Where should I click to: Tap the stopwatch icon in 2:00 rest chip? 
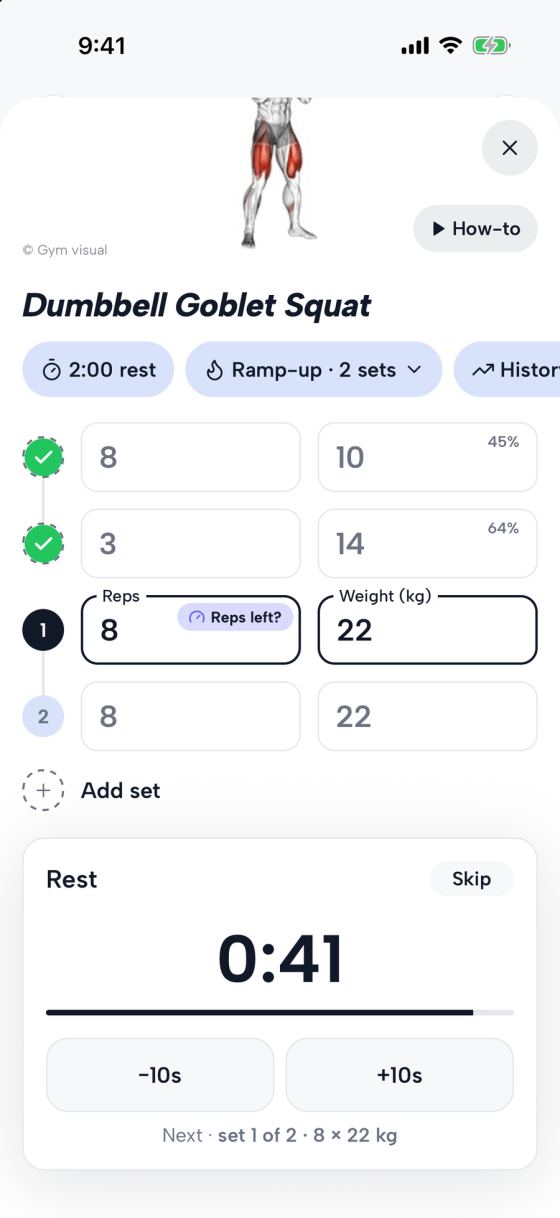(52, 370)
